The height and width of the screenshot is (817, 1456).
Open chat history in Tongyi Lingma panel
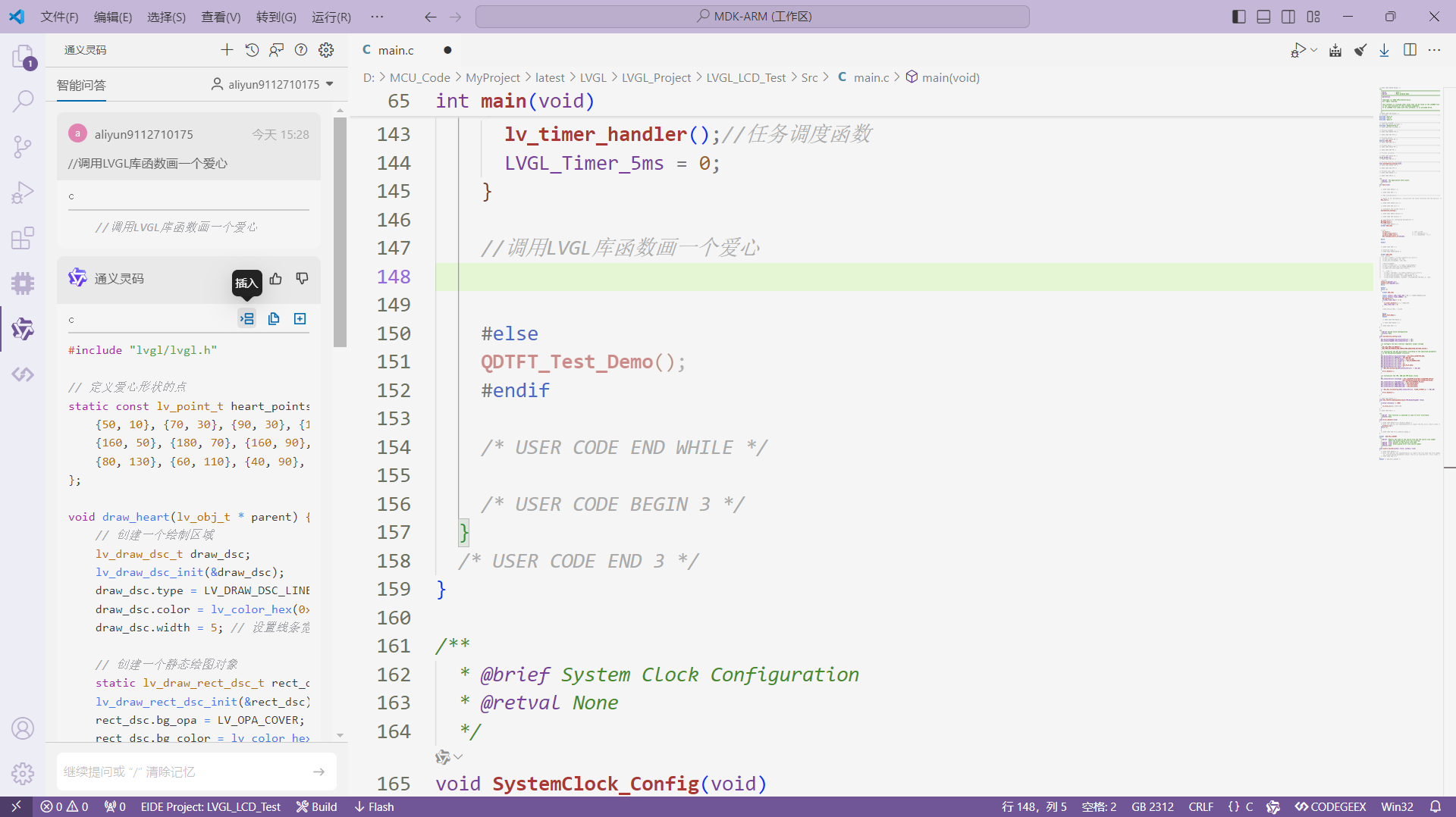tap(252, 50)
